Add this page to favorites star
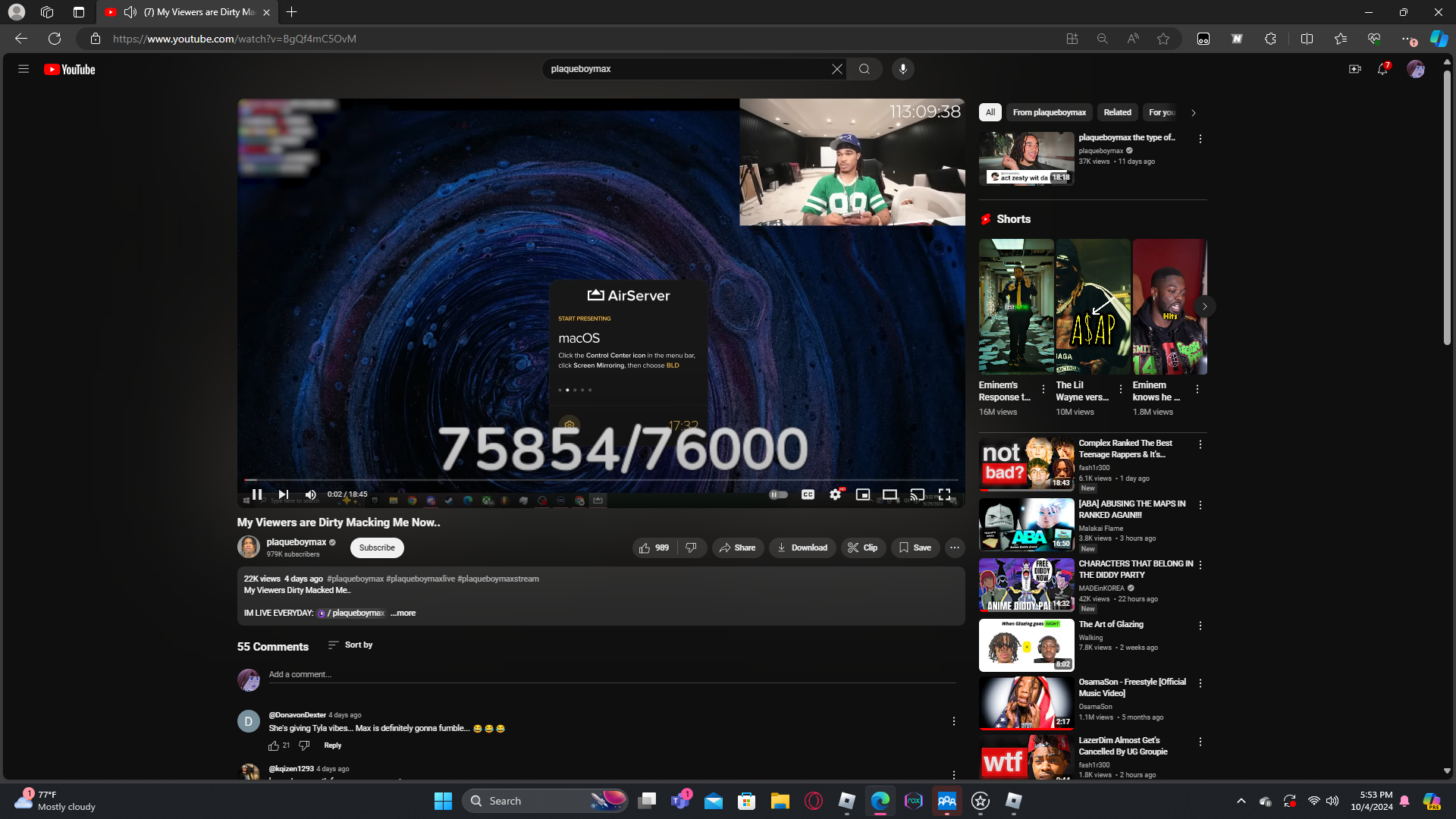This screenshot has width=1456, height=819. (1163, 39)
